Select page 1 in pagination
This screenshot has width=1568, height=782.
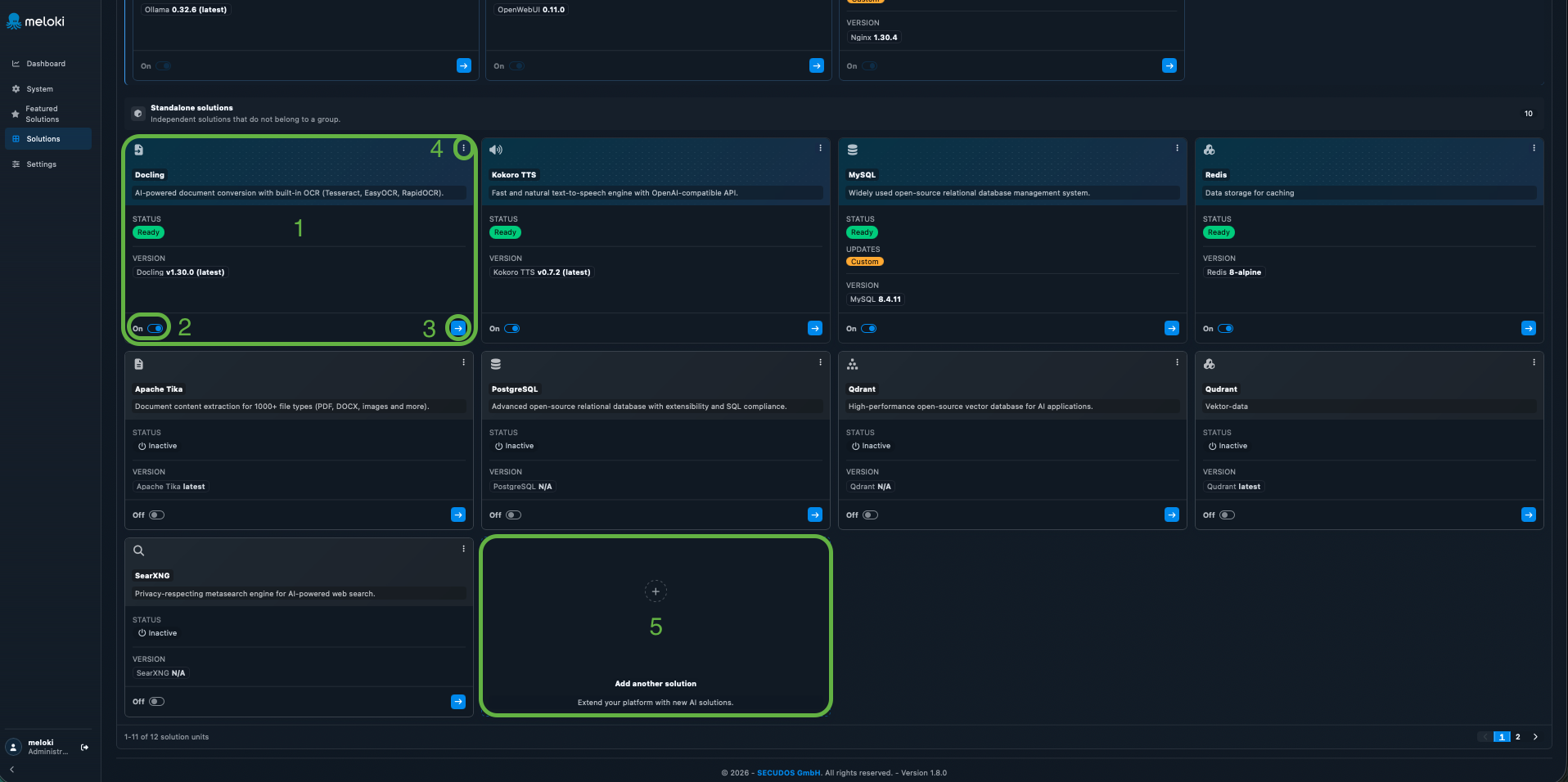pyautogui.click(x=1502, y=737)
